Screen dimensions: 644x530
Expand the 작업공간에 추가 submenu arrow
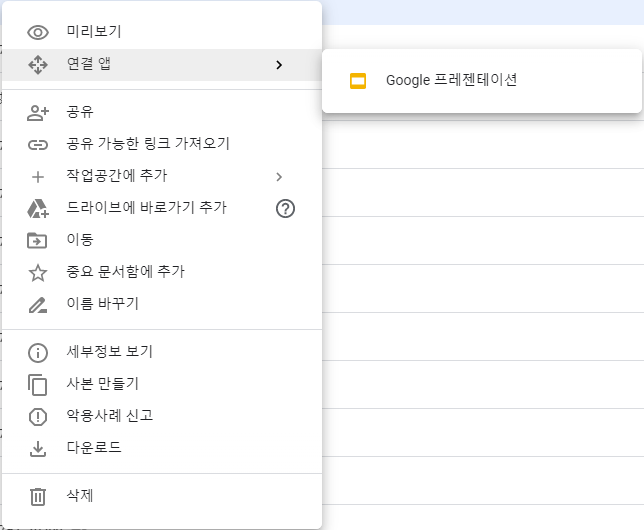(x=279, y=177)
